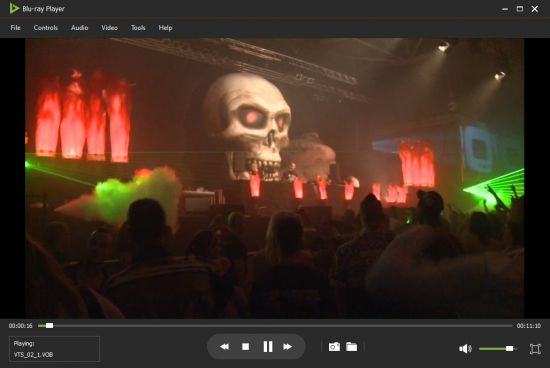Open the Tools menu
550x368 pixels.
coord(138,28)
